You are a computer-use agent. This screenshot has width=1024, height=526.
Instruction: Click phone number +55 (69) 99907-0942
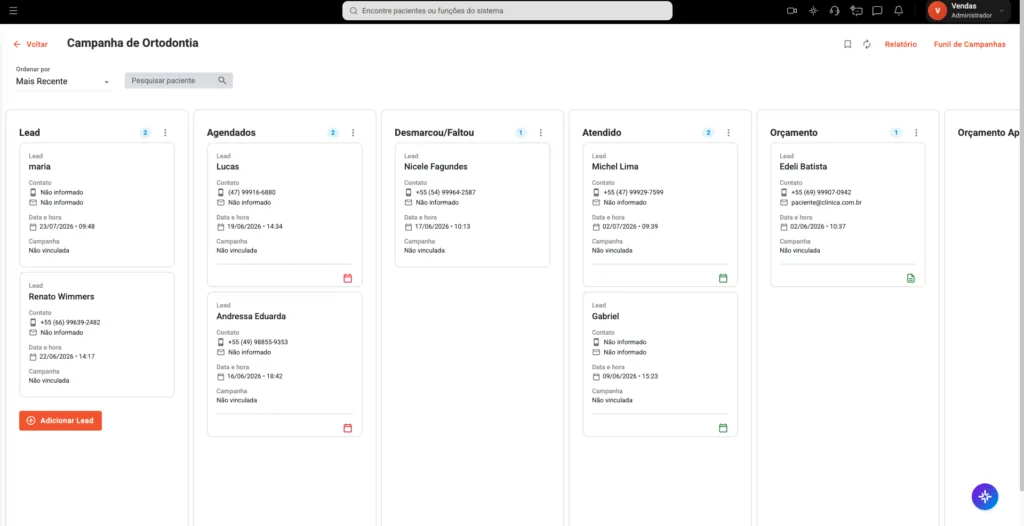(822, 193)
